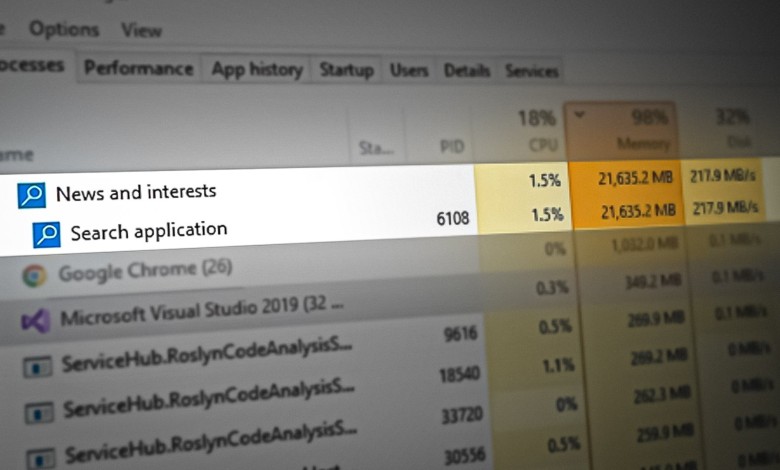Viewport: 780px width, 470px height.
Task: Click PID value 33720
Action: pos(462,415)
